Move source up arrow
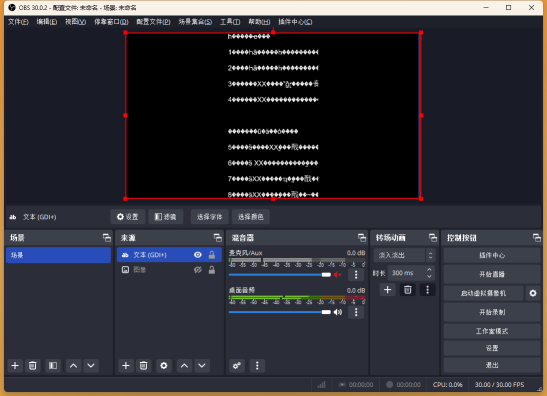This screenshot has width=547, height=396. tap(184, 366)
